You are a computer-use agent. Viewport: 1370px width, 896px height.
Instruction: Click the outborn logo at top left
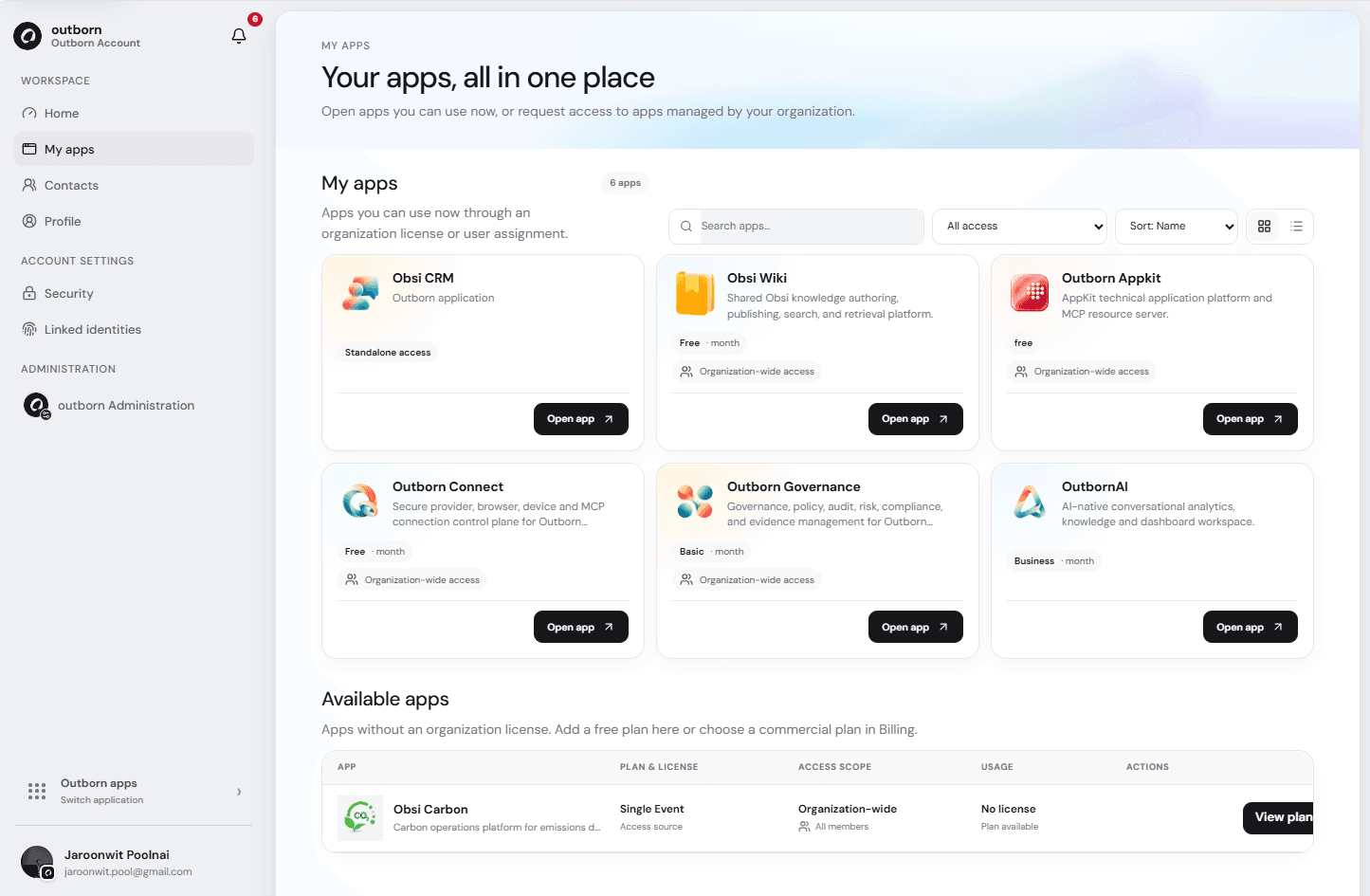(x=27, y=36)
